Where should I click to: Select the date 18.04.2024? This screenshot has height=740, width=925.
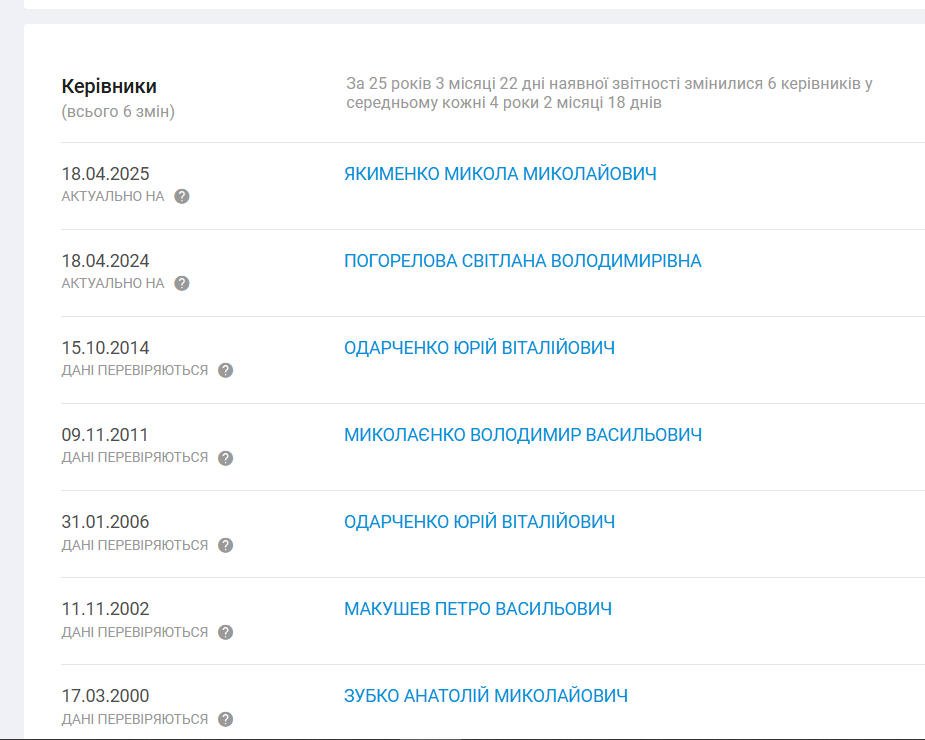click(x=106, y=261)
